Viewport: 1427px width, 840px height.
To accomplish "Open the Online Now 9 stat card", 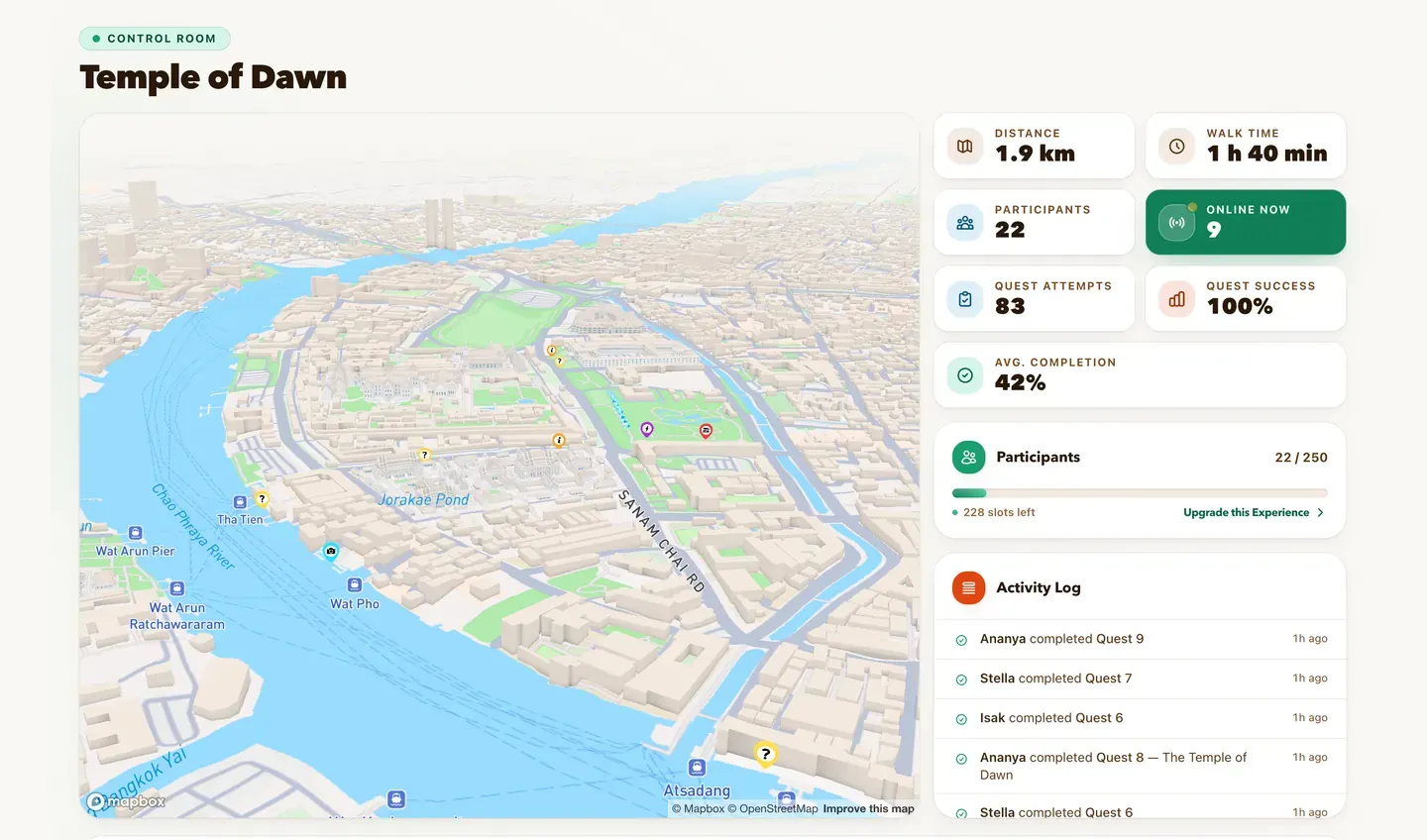I will point(1246,223).
